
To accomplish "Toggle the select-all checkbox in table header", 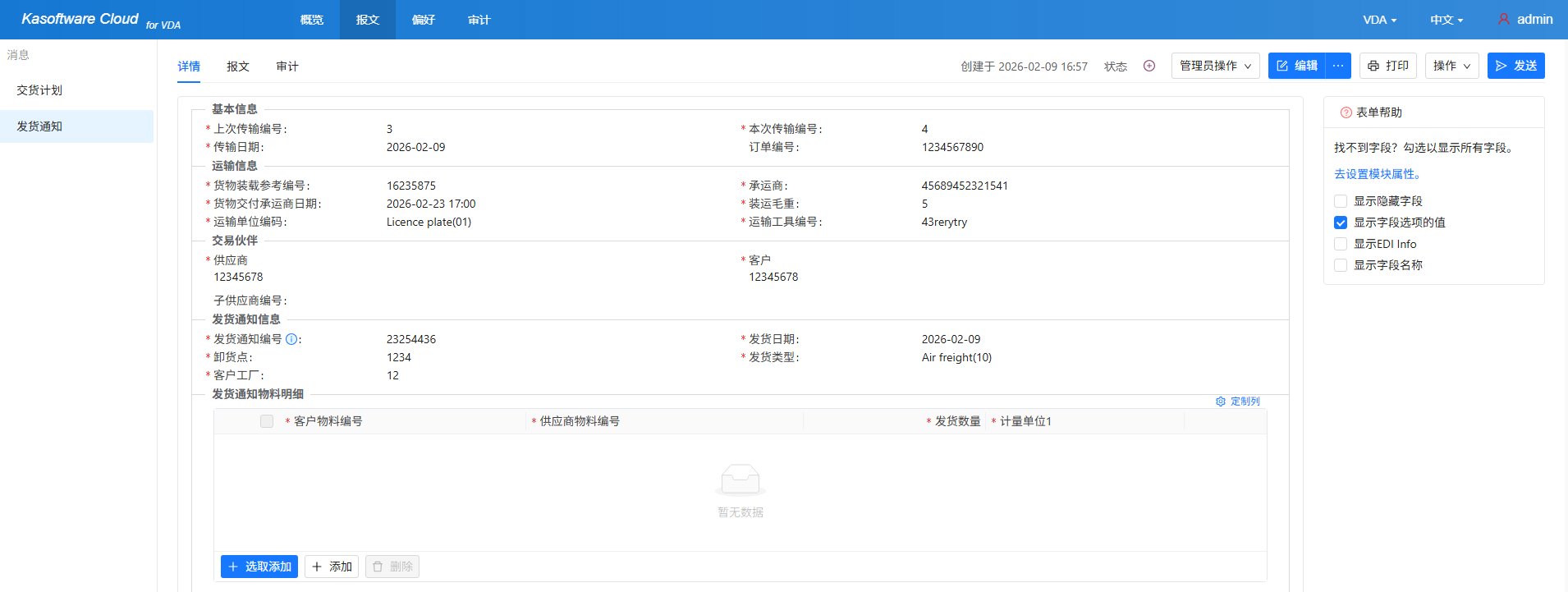I will (x=267, y=421).
